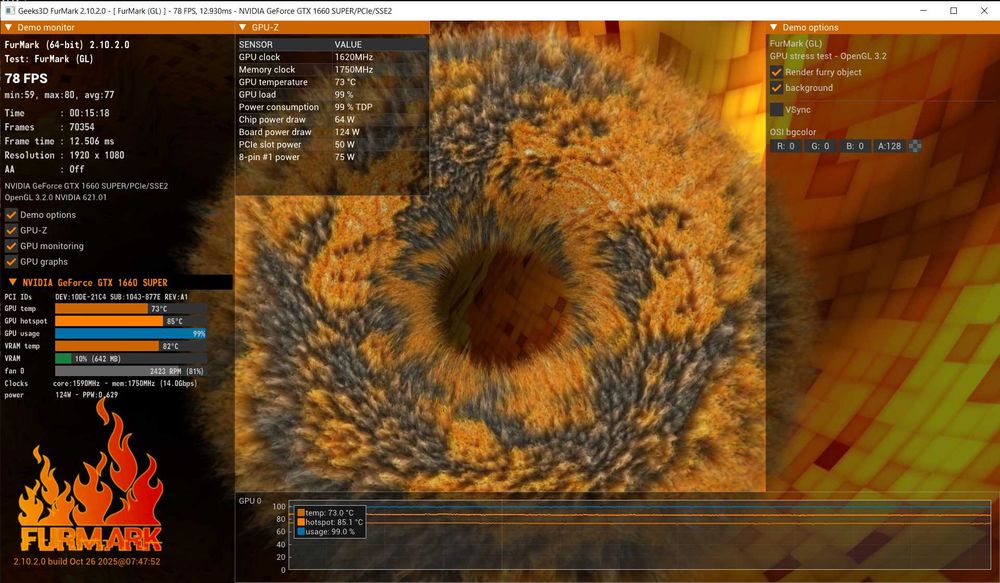Image resolution: width=1000 pixels, height=583 pixels.
Task: Click the A:128 alpha value field
Action: (x=889, y=146)
